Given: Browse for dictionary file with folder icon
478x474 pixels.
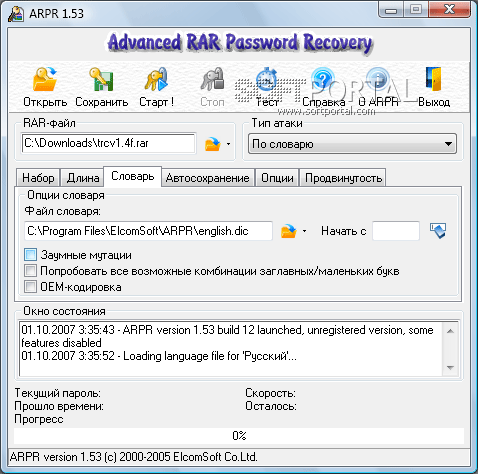Looking at the screenshot, I should click(x=289, y=231).
